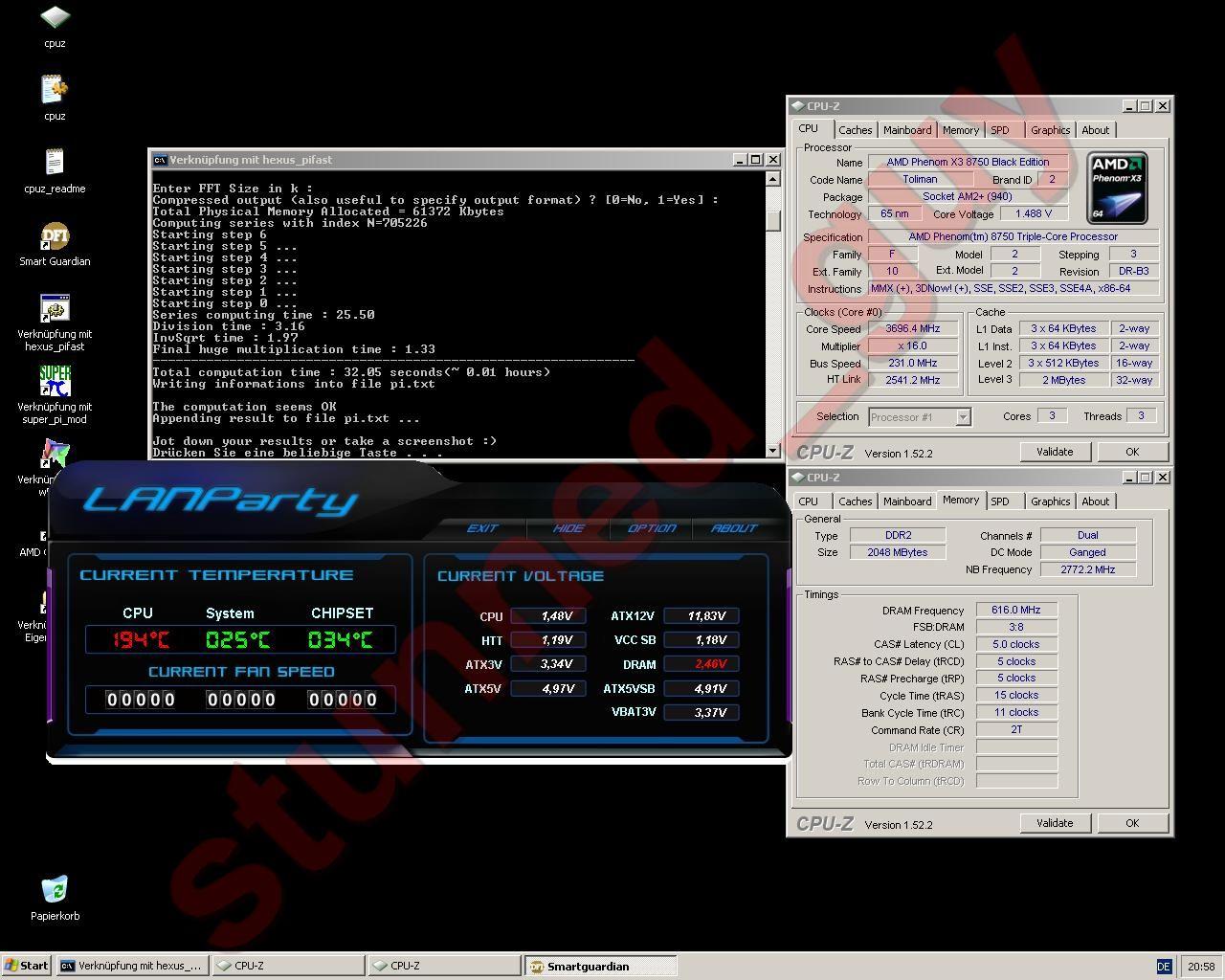Click the DRAM Frequency 616.0 MHz value
Viewport: 1225px width, 980px height.
click(x=1016, y=610)
